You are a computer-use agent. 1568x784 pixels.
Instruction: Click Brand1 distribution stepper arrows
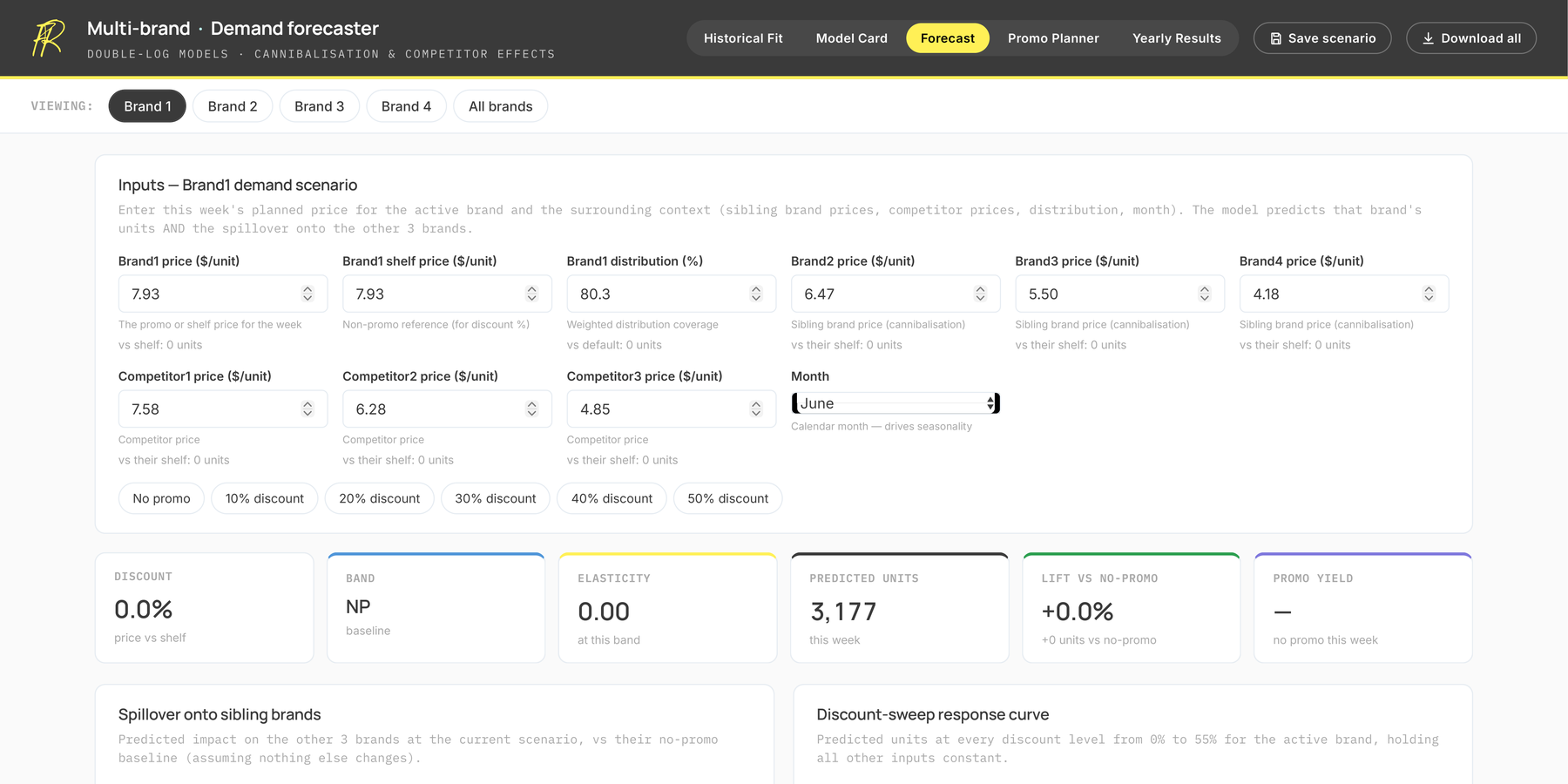coord(756,294)
